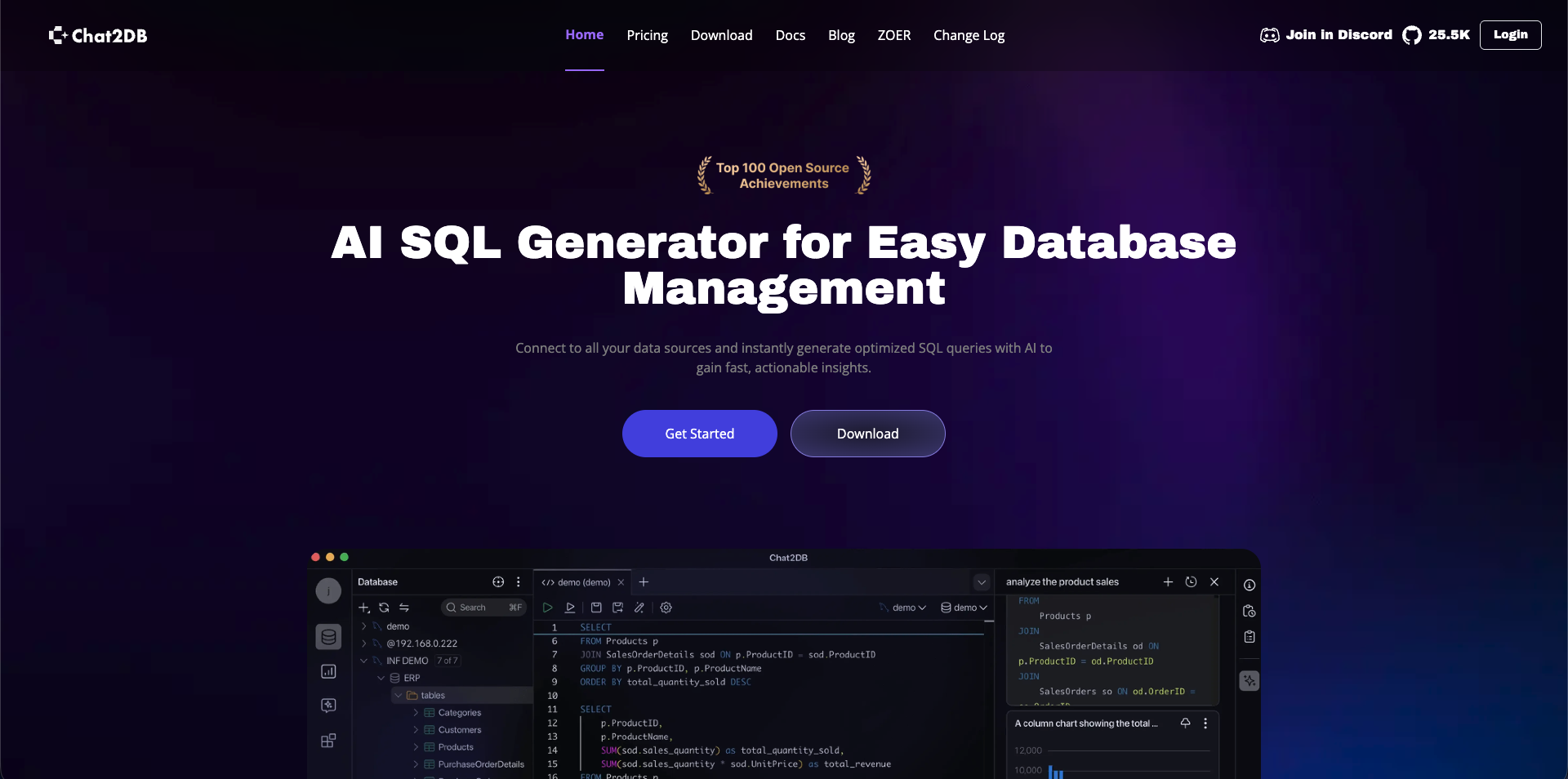Screen dimensions: 1568x779
Task: Save the query with save icon
Action: click(x=596, y=608)
